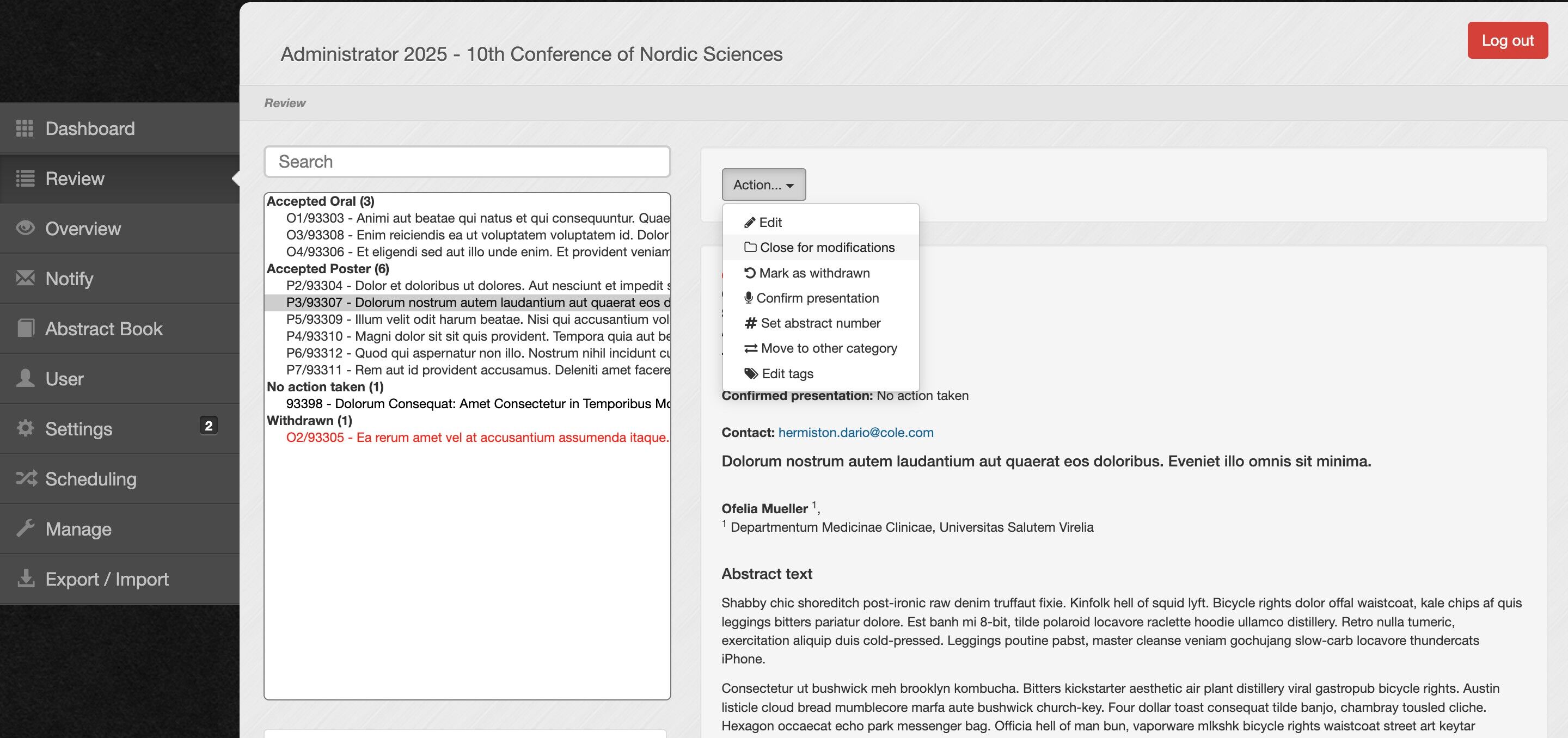This screenshot has height=738, width=1568.
Task: Click the Scheduling shuffle icon
Action: (x=26, y=479)
